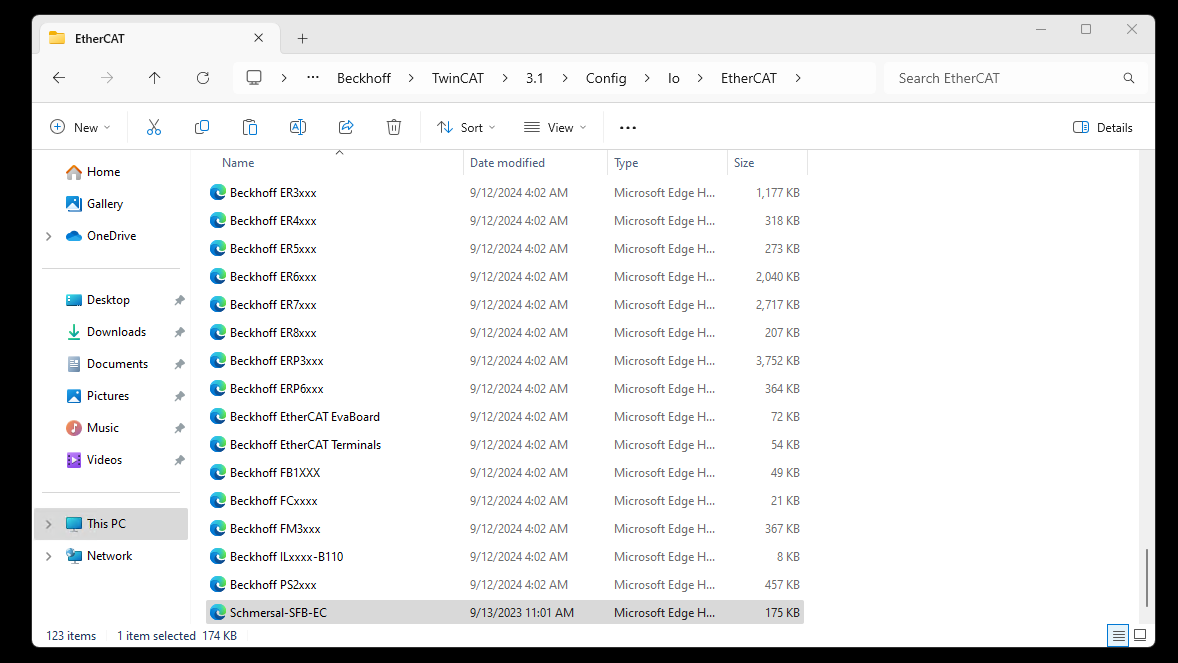Unpin Videos using its pin icon
The height and width of the screenshot is (663, 1178).
(180, 461)
